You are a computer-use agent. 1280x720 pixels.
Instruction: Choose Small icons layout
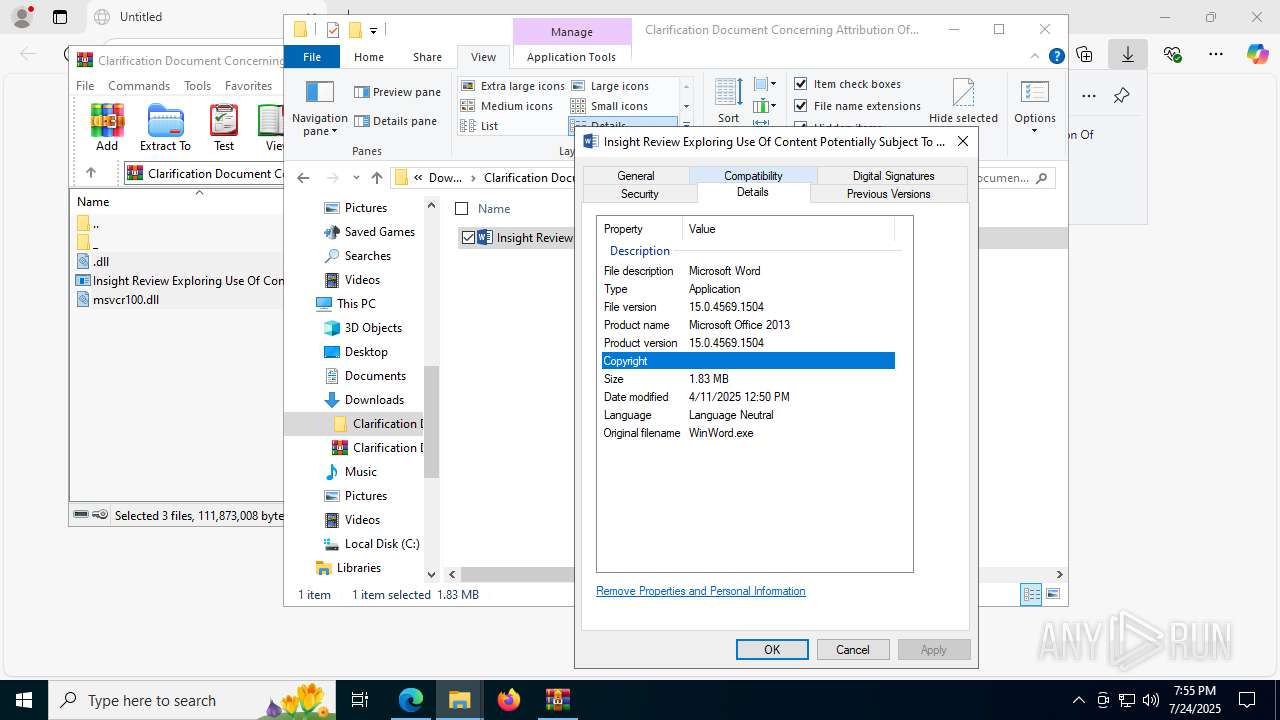pos(609,106)
